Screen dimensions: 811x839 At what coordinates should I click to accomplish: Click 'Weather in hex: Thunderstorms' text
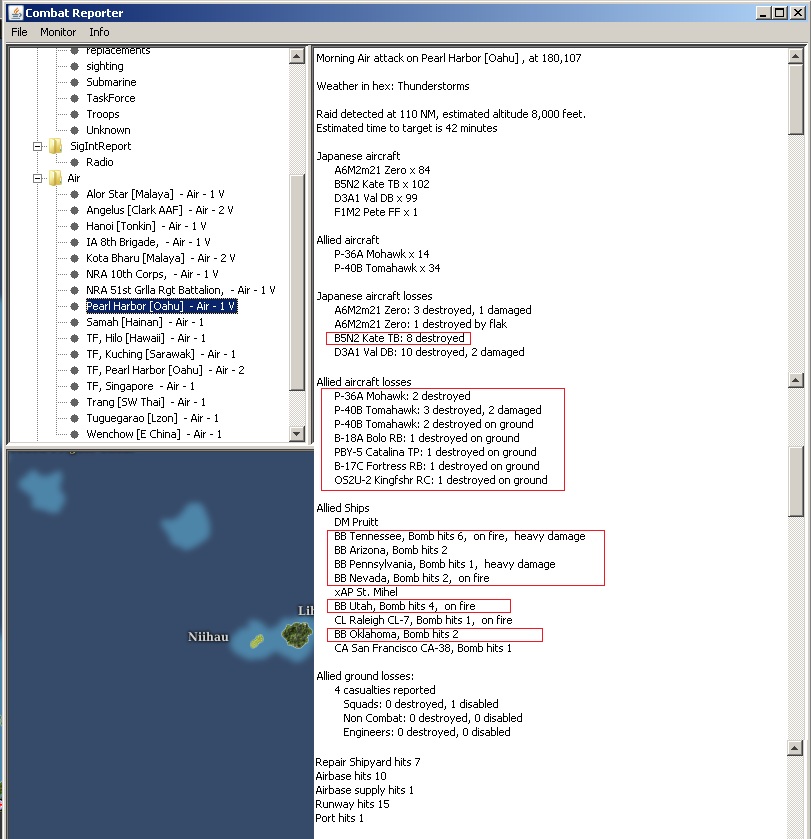(393, 86)
